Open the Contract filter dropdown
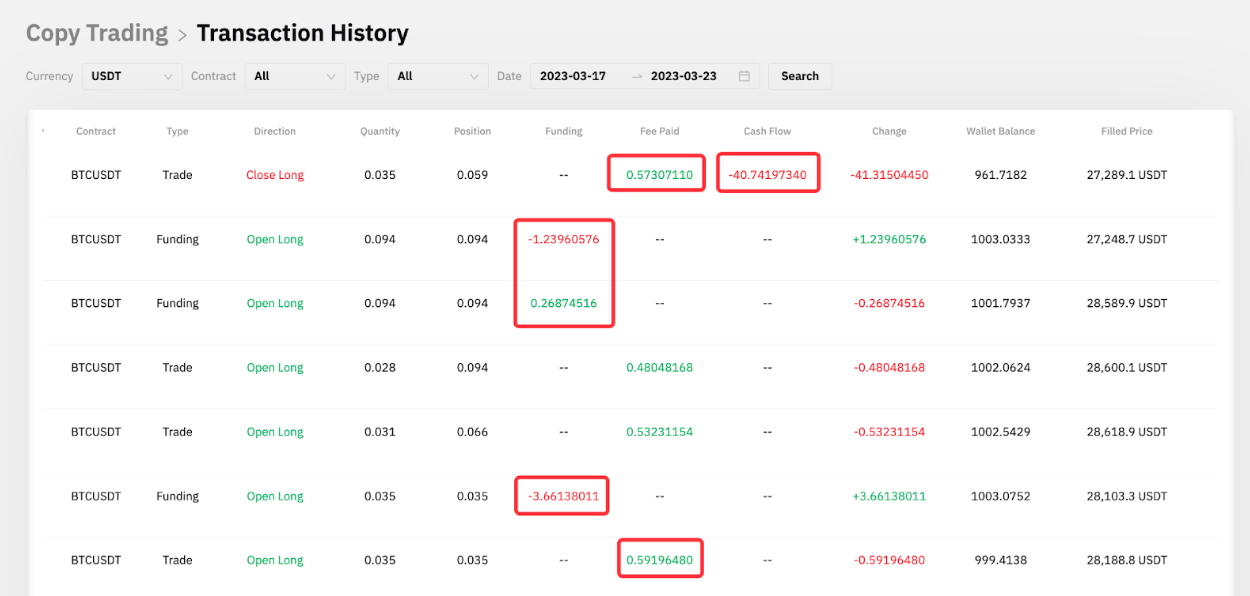 [295, 76]
